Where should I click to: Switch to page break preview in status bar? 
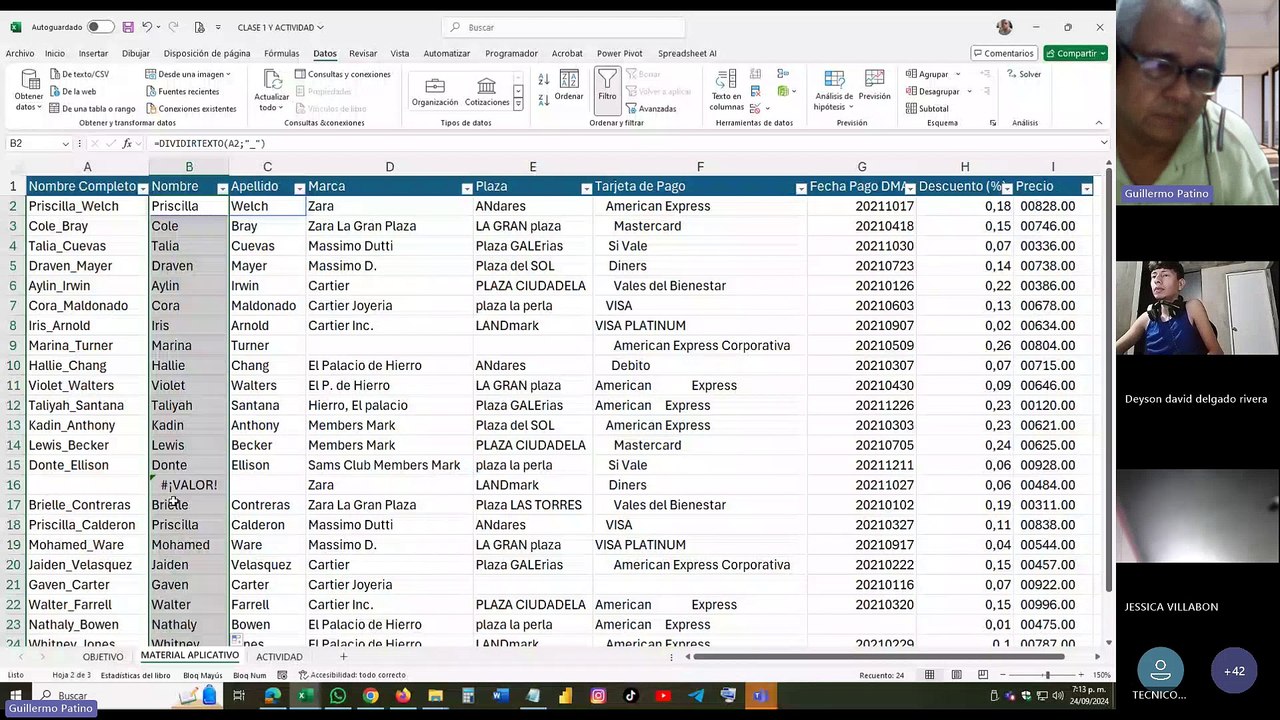point(985,675)
